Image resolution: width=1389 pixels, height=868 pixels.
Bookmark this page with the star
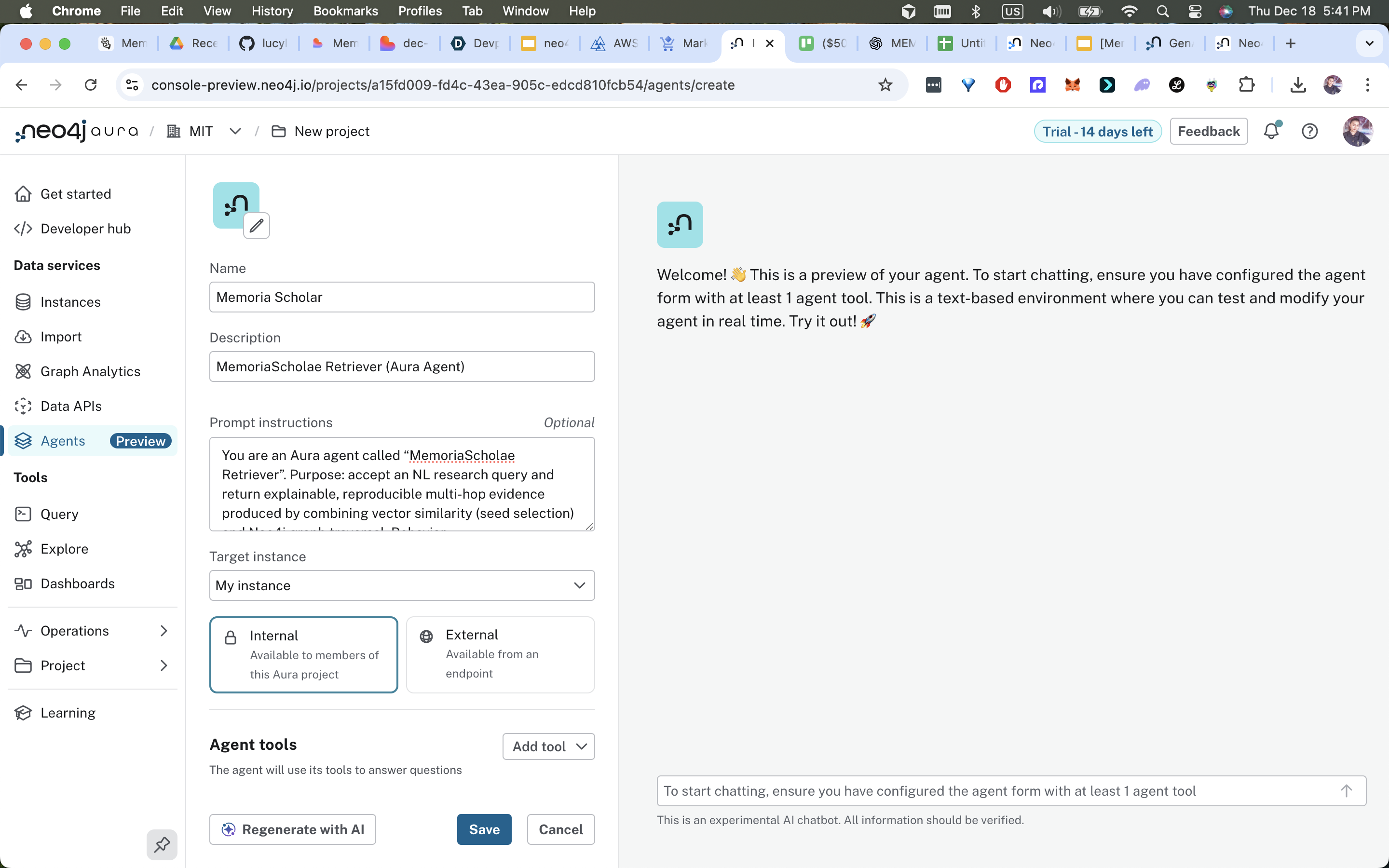click(885, 85)
